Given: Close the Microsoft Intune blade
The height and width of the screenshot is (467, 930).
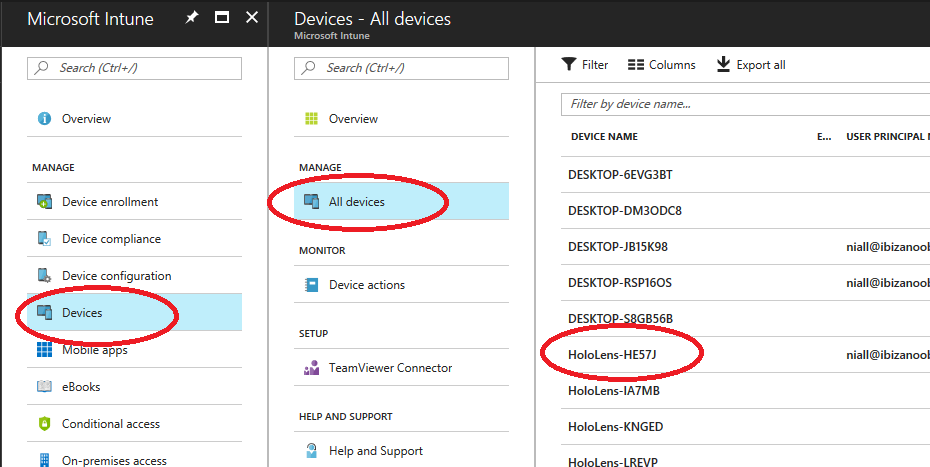Looking at the screenshot, I should [252, 18].
